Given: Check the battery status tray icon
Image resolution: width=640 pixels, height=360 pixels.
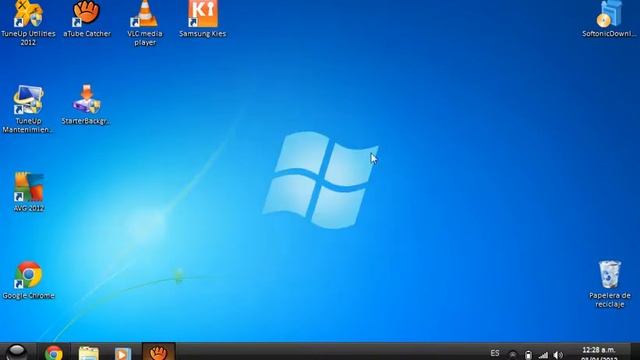Looking at the screenshot, I should click(528, 355).
